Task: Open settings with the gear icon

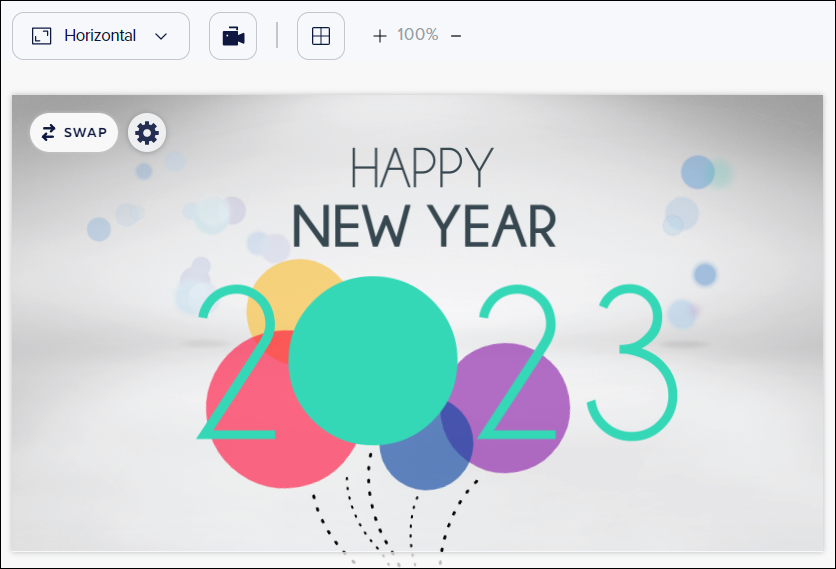Action: (147, 132)
